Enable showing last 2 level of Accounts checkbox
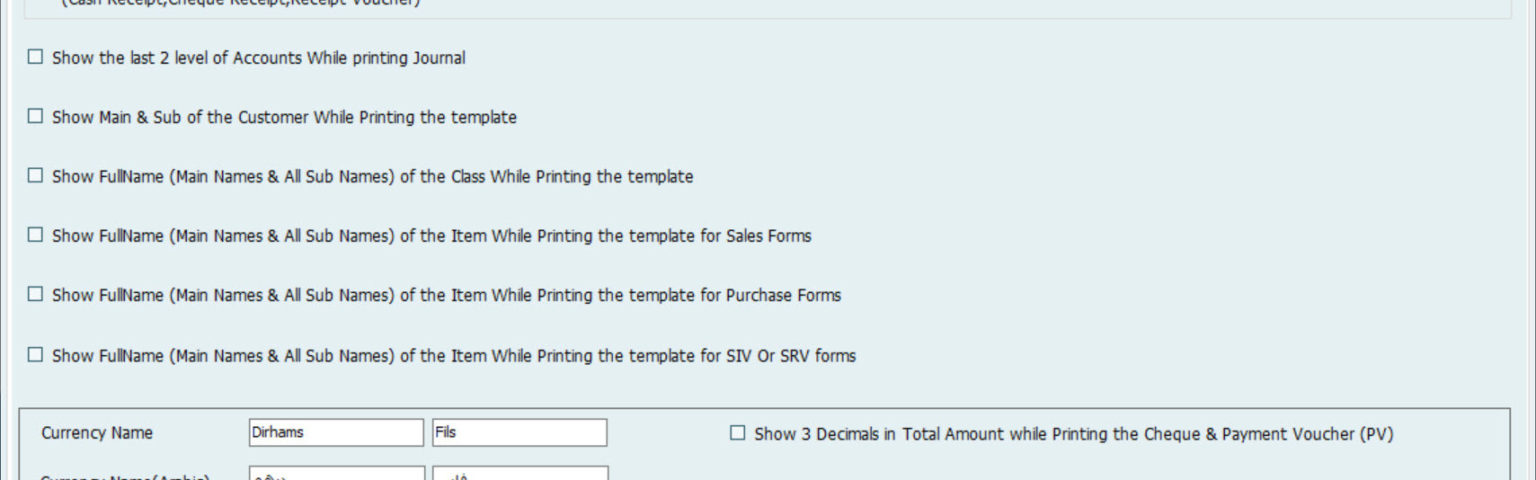This screenshot has width=1536, height=480. click(35, 57)
